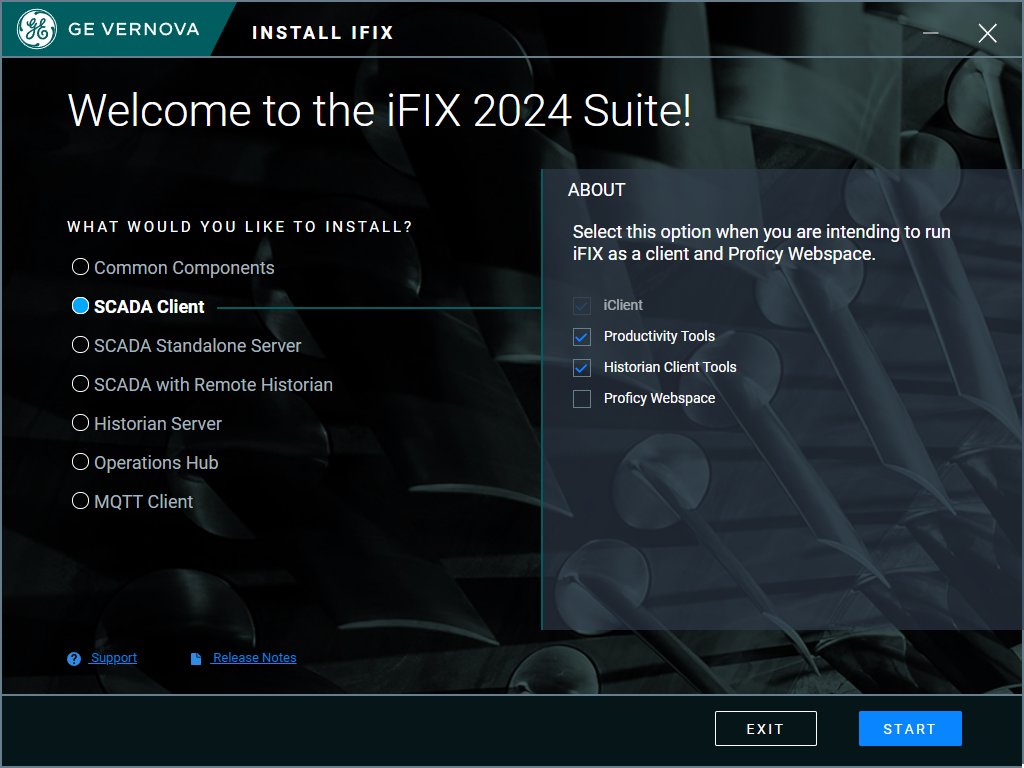
Task: Select the SCADA Client radio button
Action: [x=80, y=306]
